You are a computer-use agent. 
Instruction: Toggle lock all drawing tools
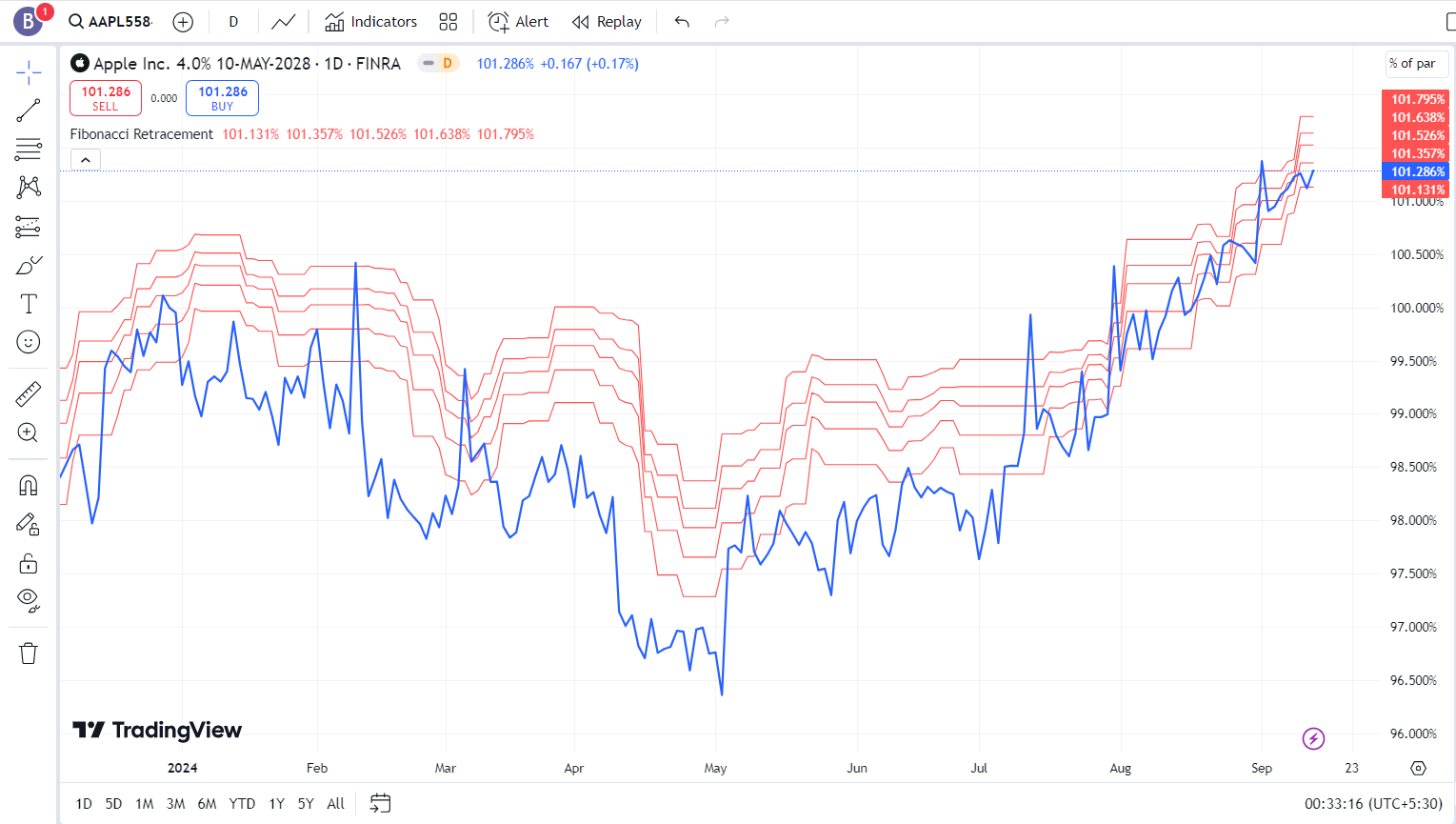click(x=29, y=563)
